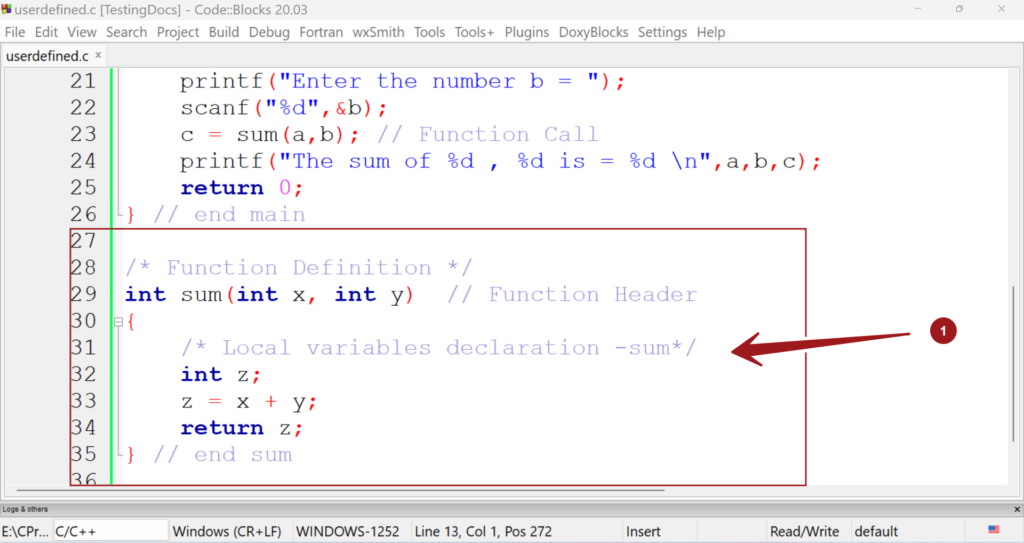Open the Debug menu
Image resolution: width=1024 pixels, height=543 pixels.
269,32
